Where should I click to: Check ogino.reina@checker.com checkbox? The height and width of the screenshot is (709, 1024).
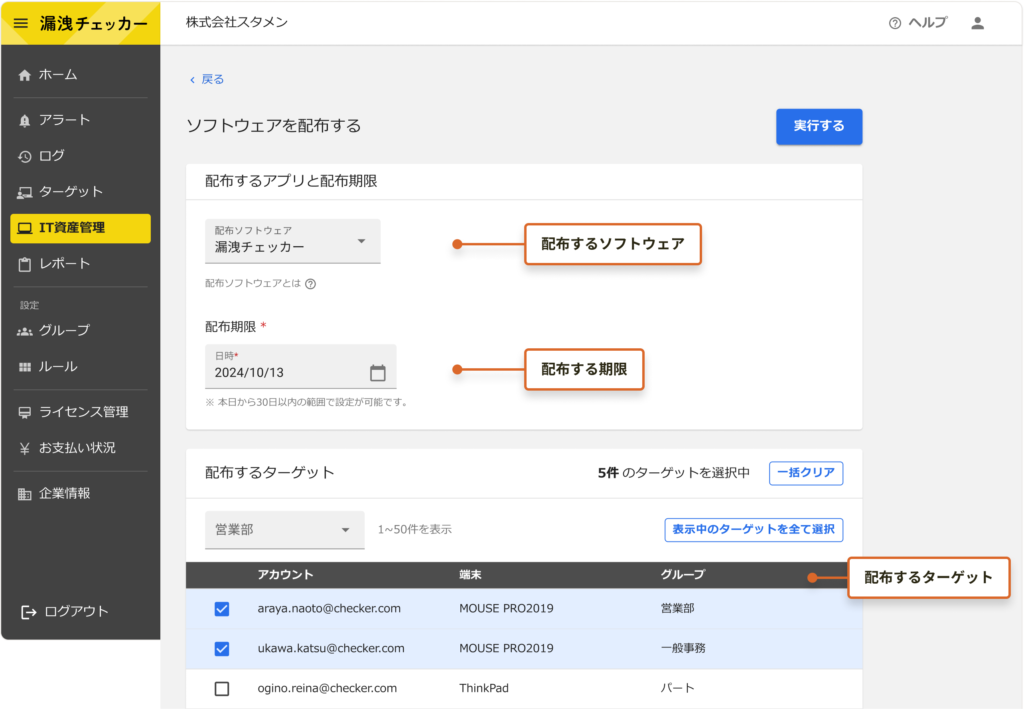pos(222,689)
